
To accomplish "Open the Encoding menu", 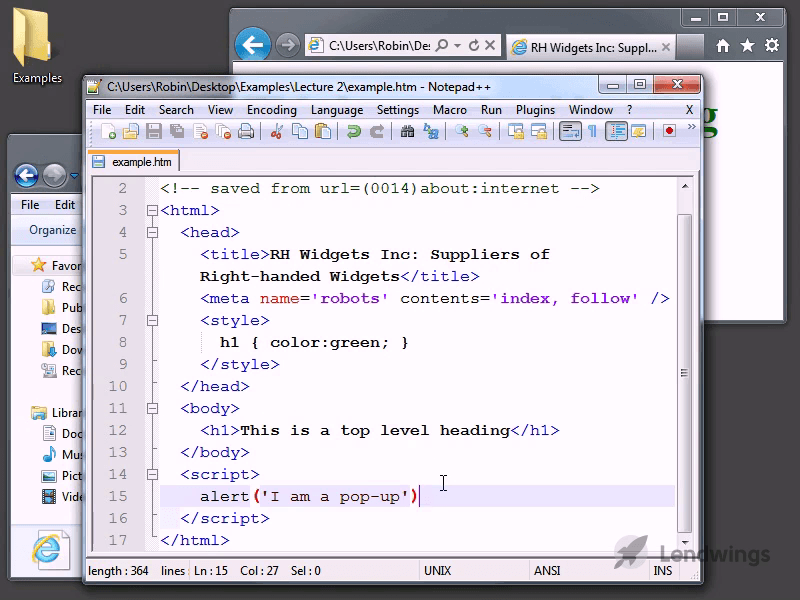I will coord(271,110).
